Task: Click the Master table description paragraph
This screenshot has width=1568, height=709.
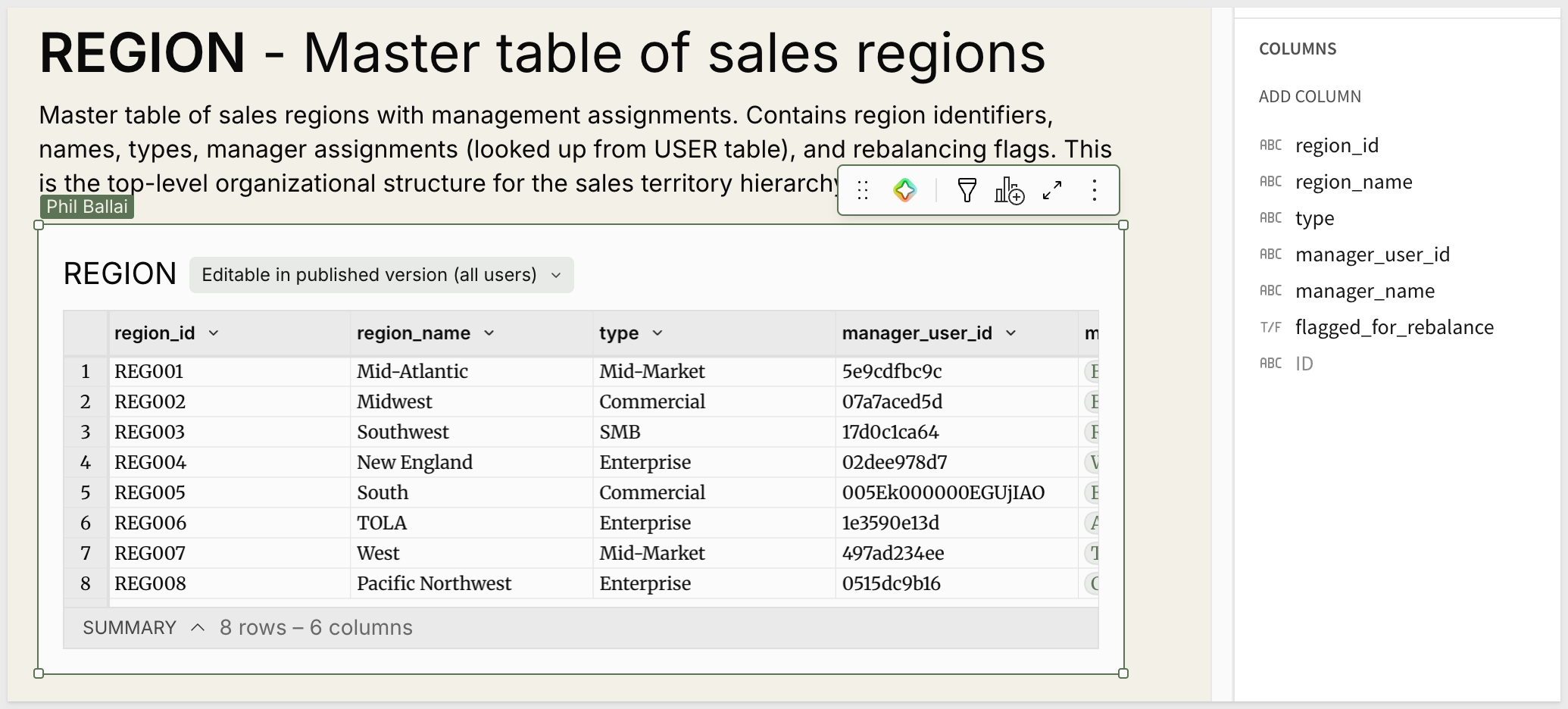Action: [x=576, y=149]
